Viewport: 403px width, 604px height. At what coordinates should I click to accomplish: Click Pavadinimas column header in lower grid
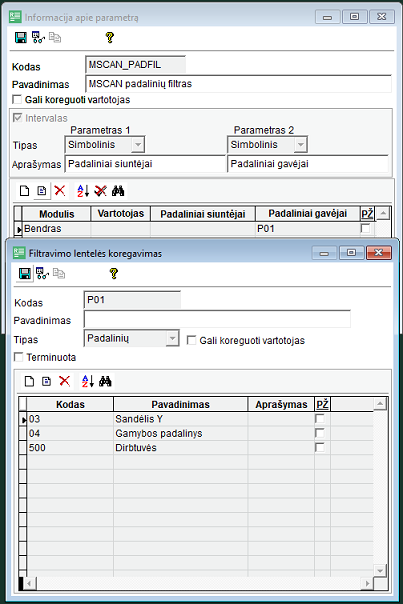180,404
